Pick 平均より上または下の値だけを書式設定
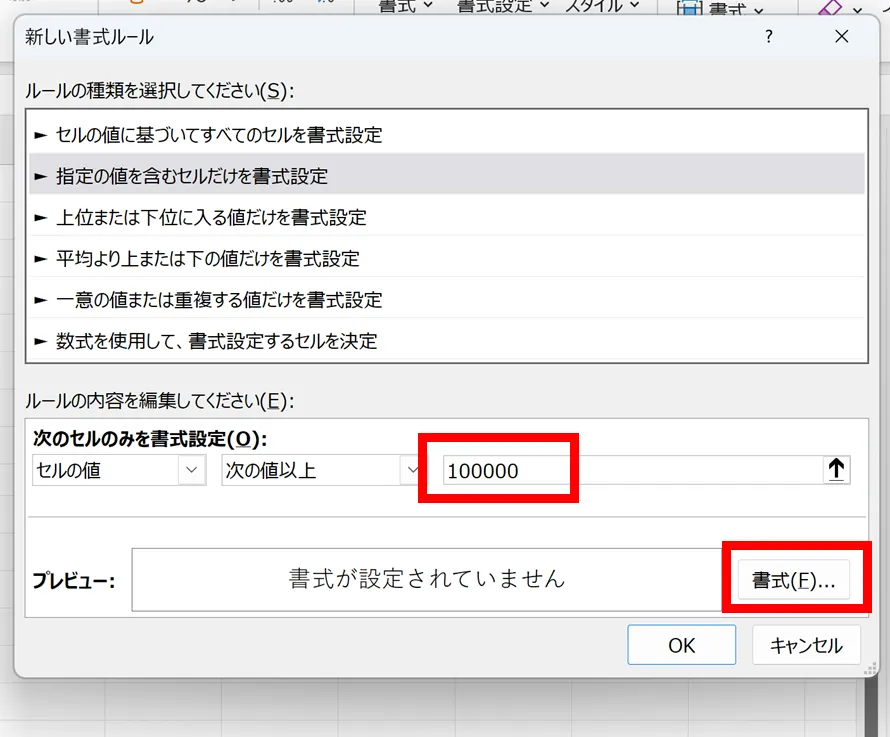 pyautogui.click(x=207, y=258)
